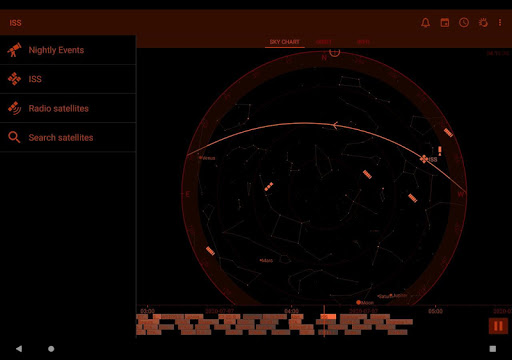
Task: Tap the magnifier search icon
Action: click(14, 137)
